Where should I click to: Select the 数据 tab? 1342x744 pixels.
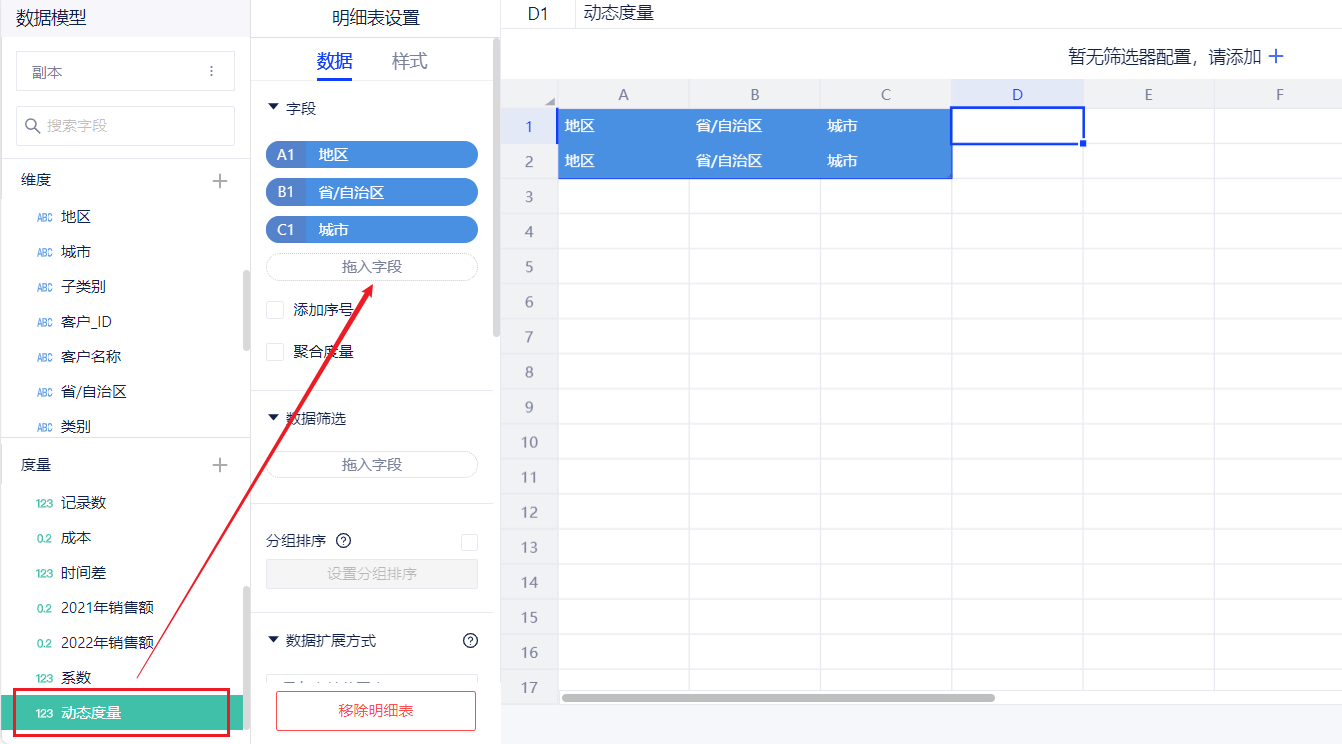[334, 61]
